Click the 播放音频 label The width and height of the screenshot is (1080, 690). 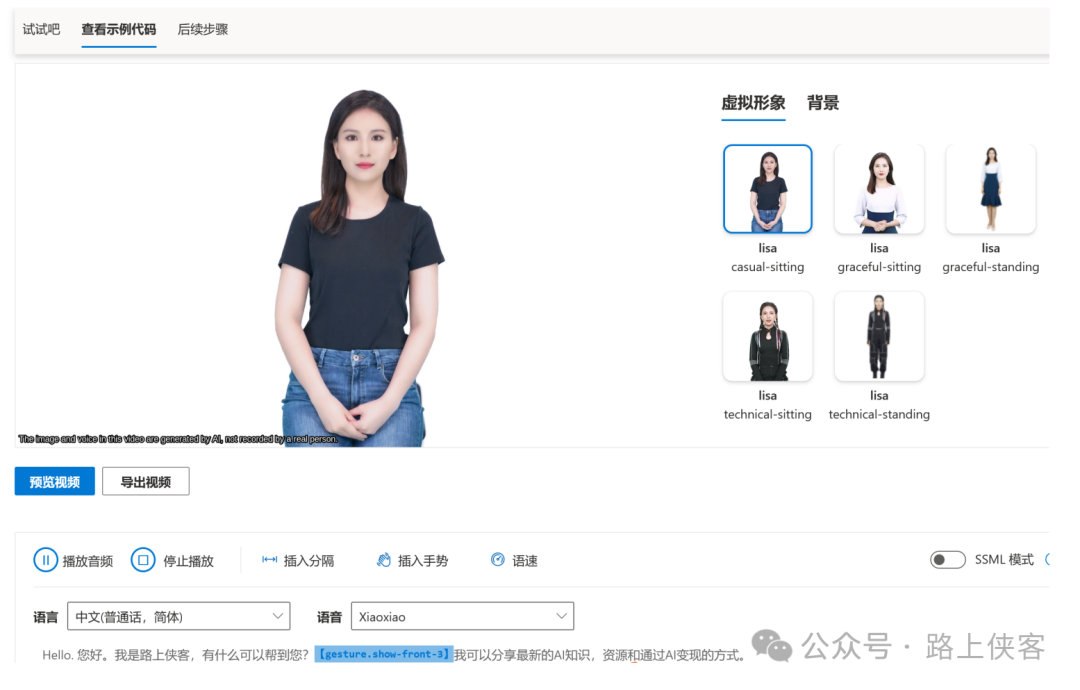pos(87,561)
